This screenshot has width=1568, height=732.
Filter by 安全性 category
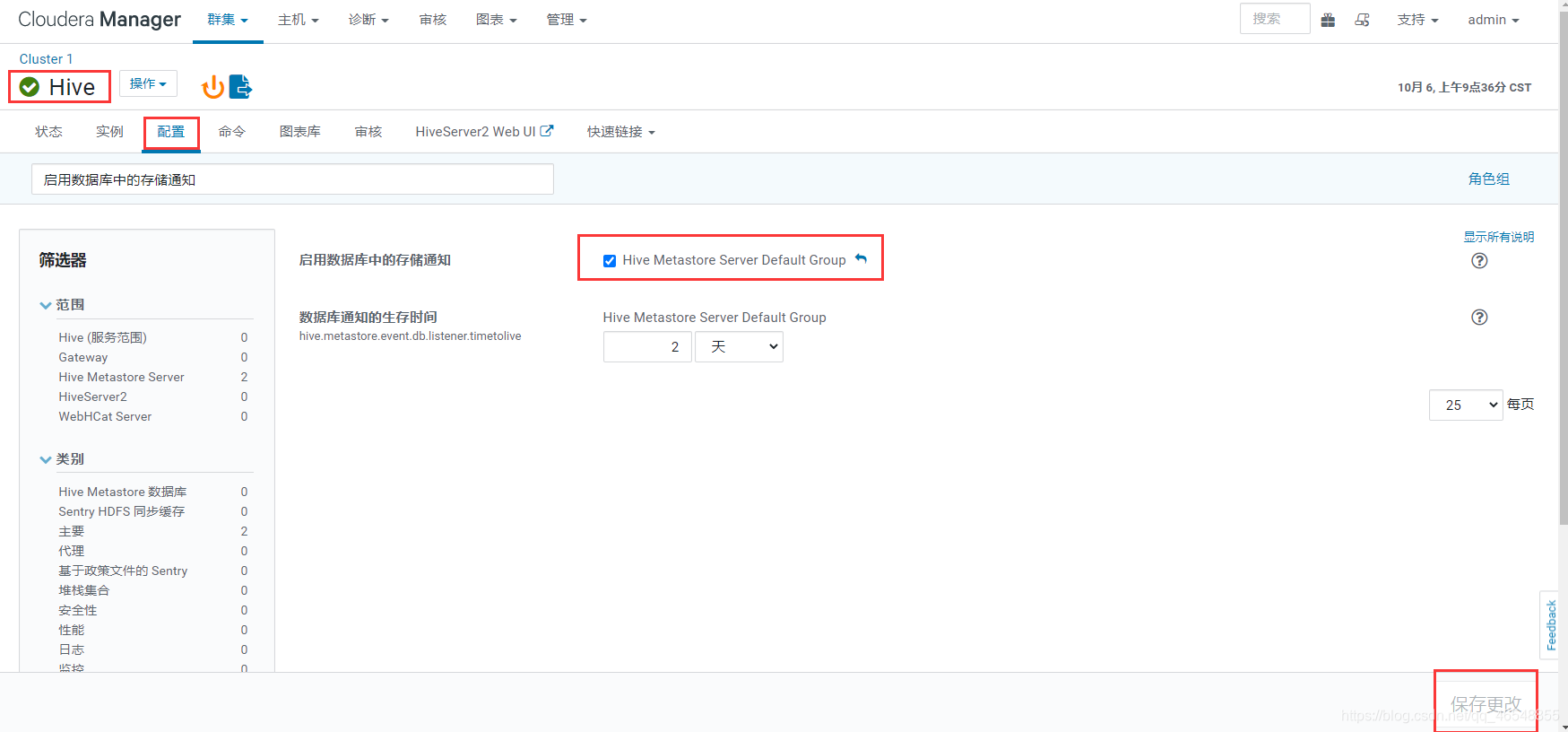coord(78,610)
